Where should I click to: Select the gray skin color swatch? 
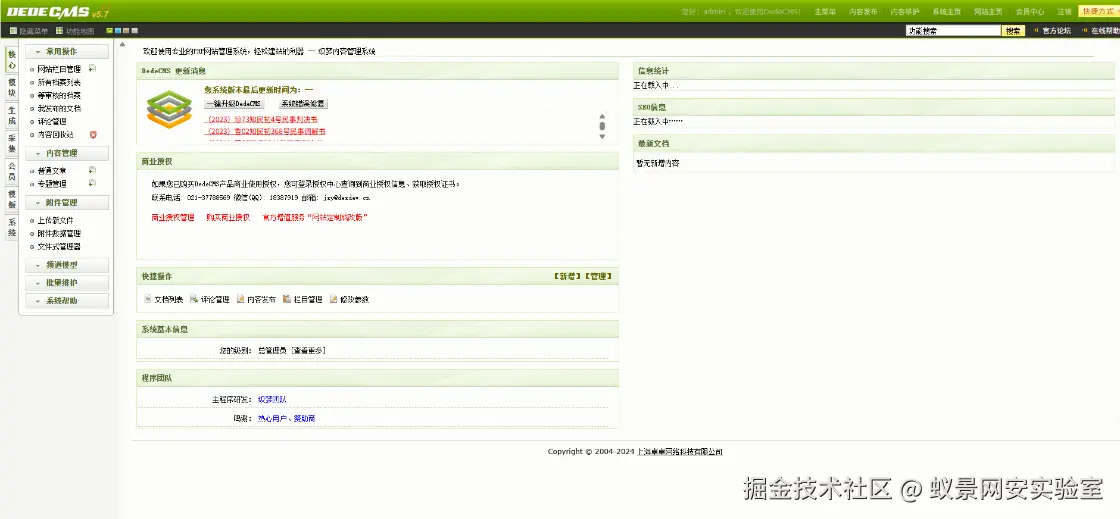coord(135,31)
